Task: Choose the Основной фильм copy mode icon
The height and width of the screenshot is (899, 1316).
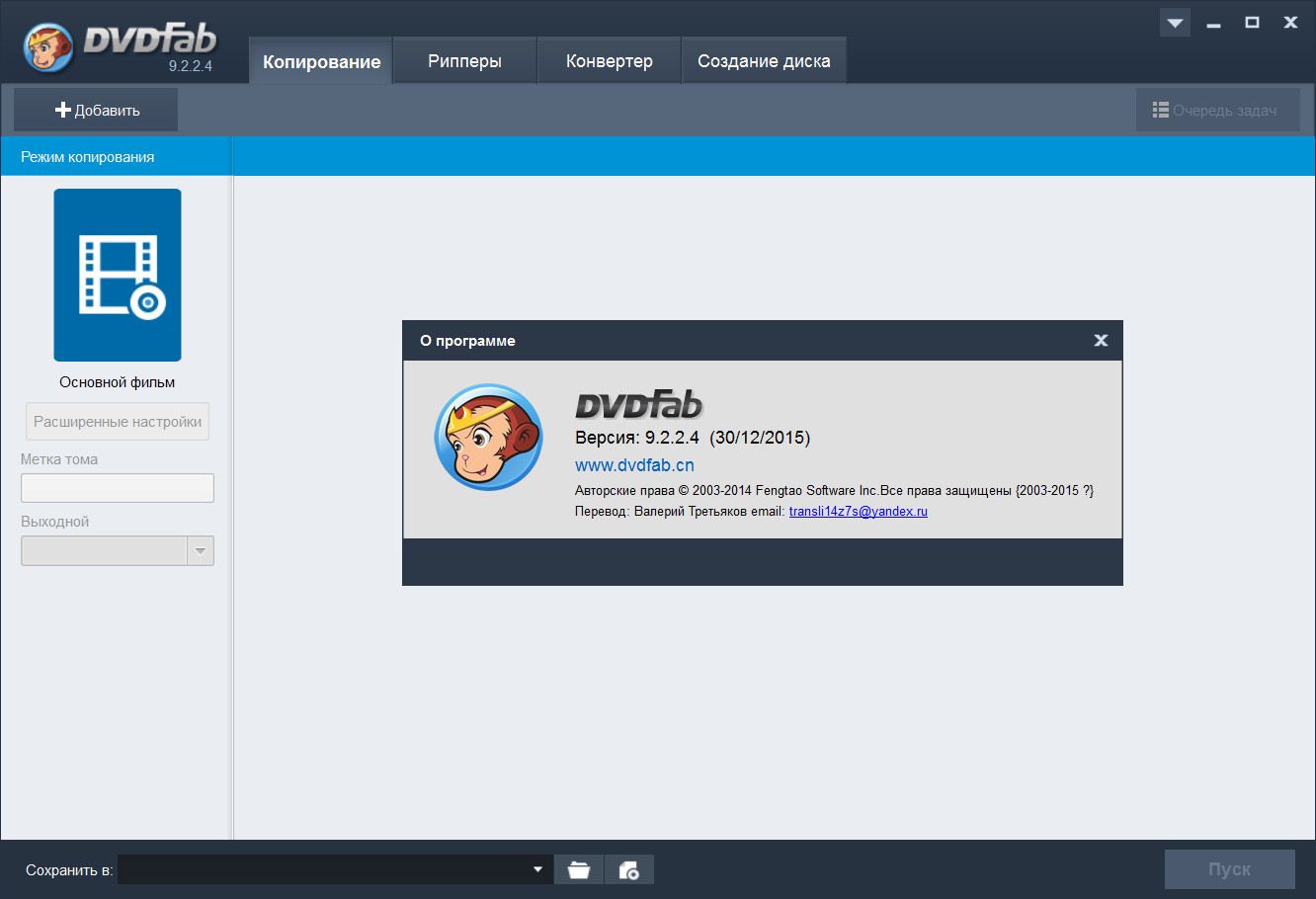Action: pos(118,275)
